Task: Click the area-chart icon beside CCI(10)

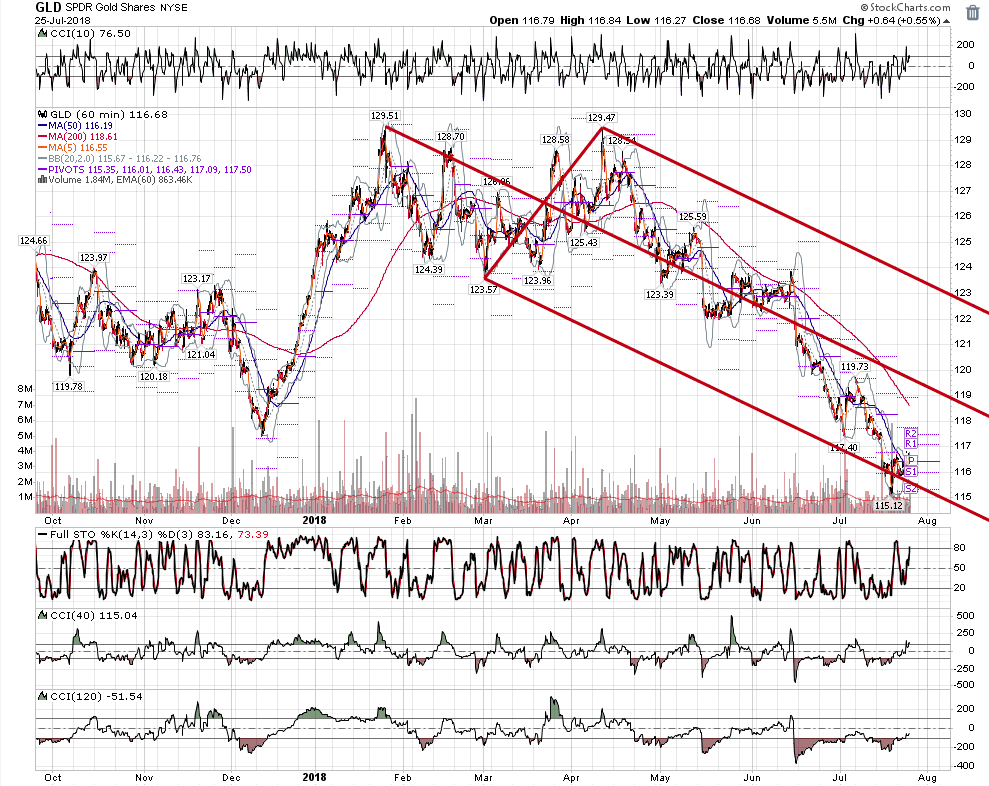Action: (42, 33)
